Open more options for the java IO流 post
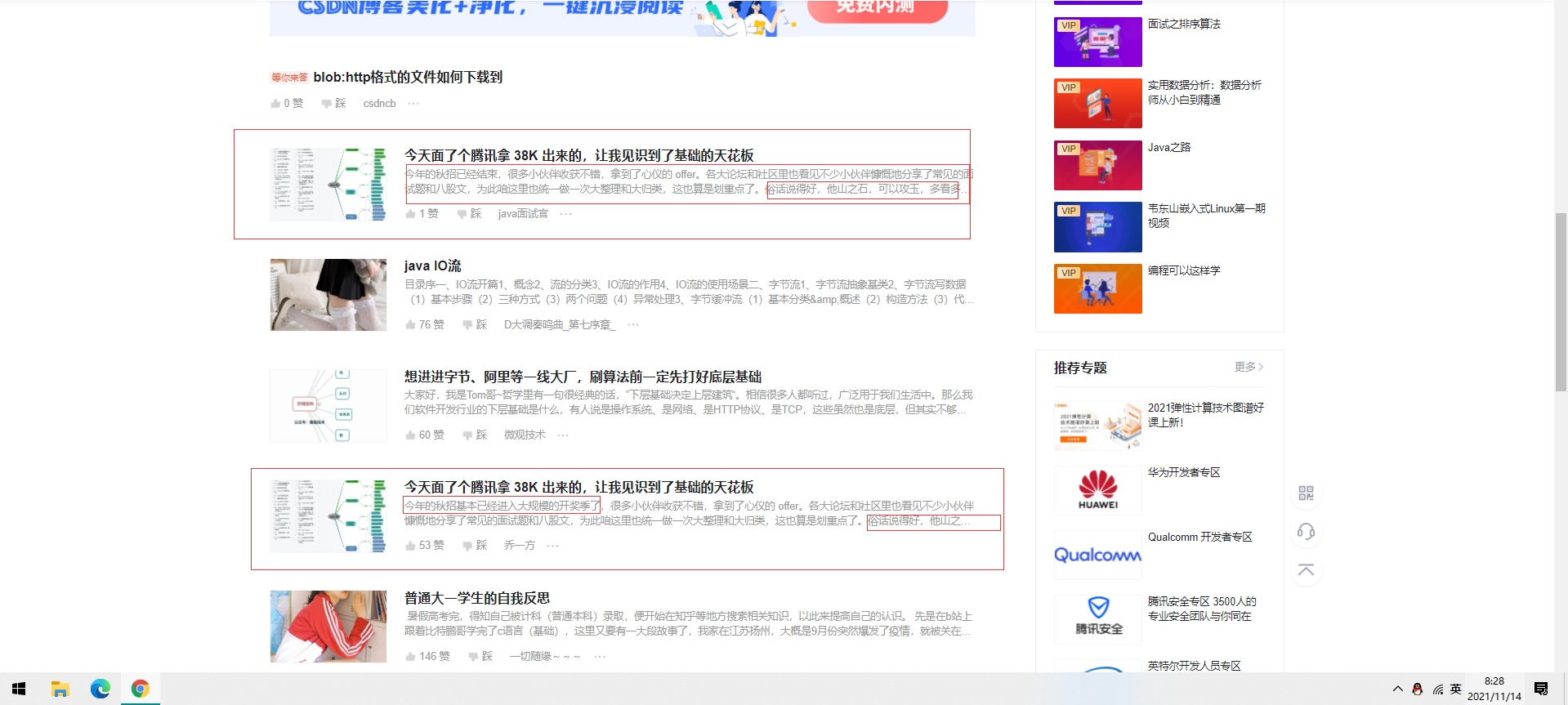 pyautogui.click(x=633, y=325)
